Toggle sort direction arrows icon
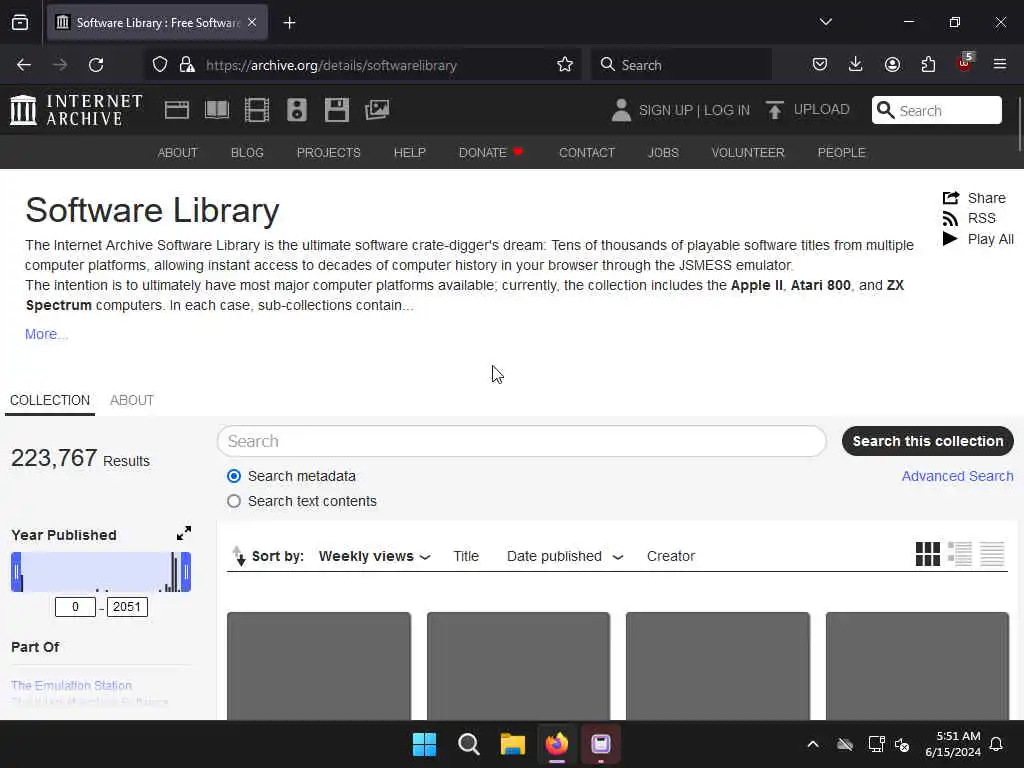This screenshot has width=1024, height=768. (x=239, y=556)
